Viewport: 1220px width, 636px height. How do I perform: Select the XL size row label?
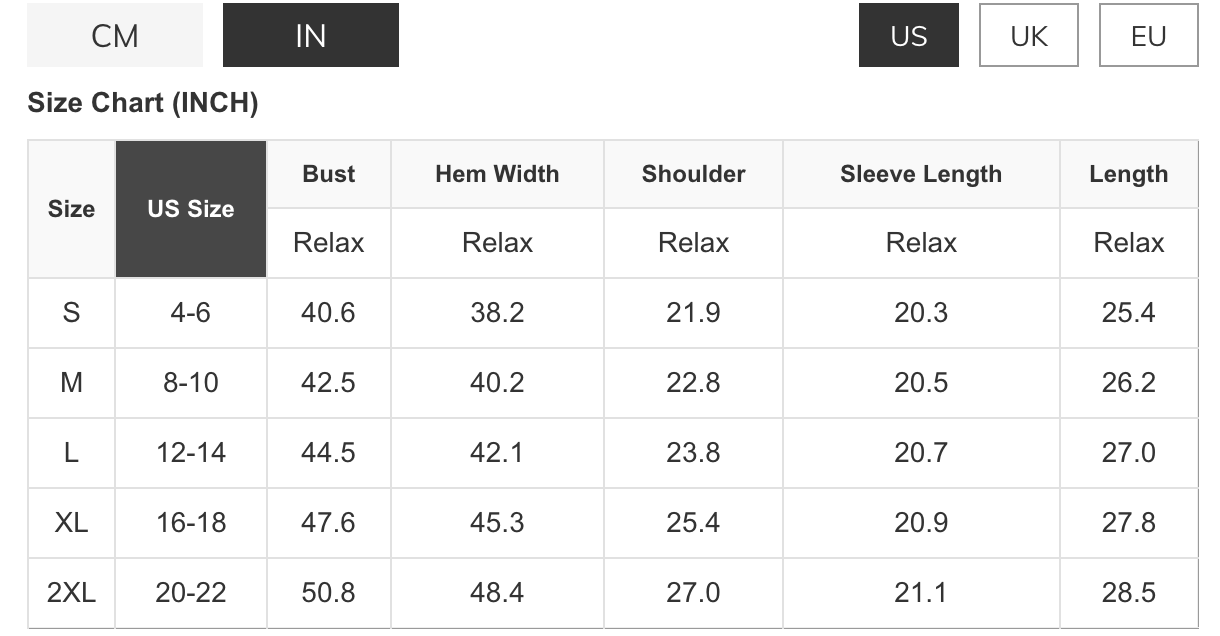[x=71, y=523]
